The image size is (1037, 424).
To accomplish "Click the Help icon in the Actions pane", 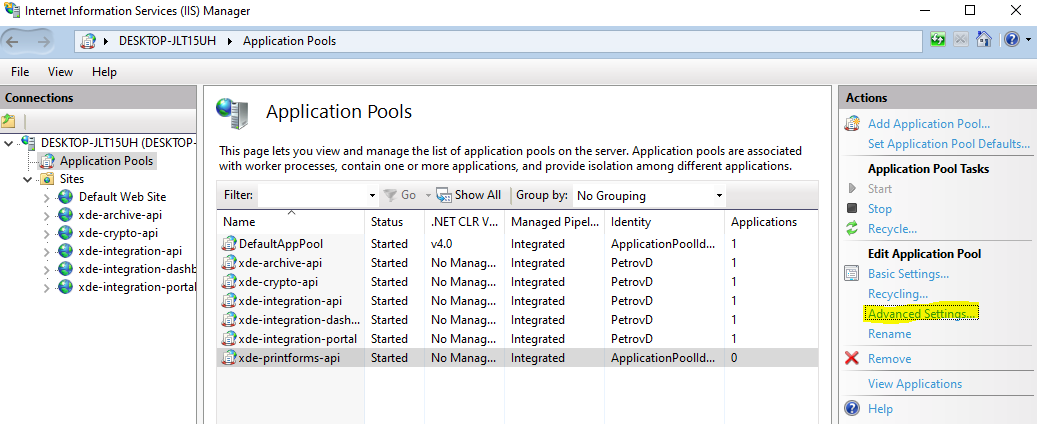I will (852, 408).
